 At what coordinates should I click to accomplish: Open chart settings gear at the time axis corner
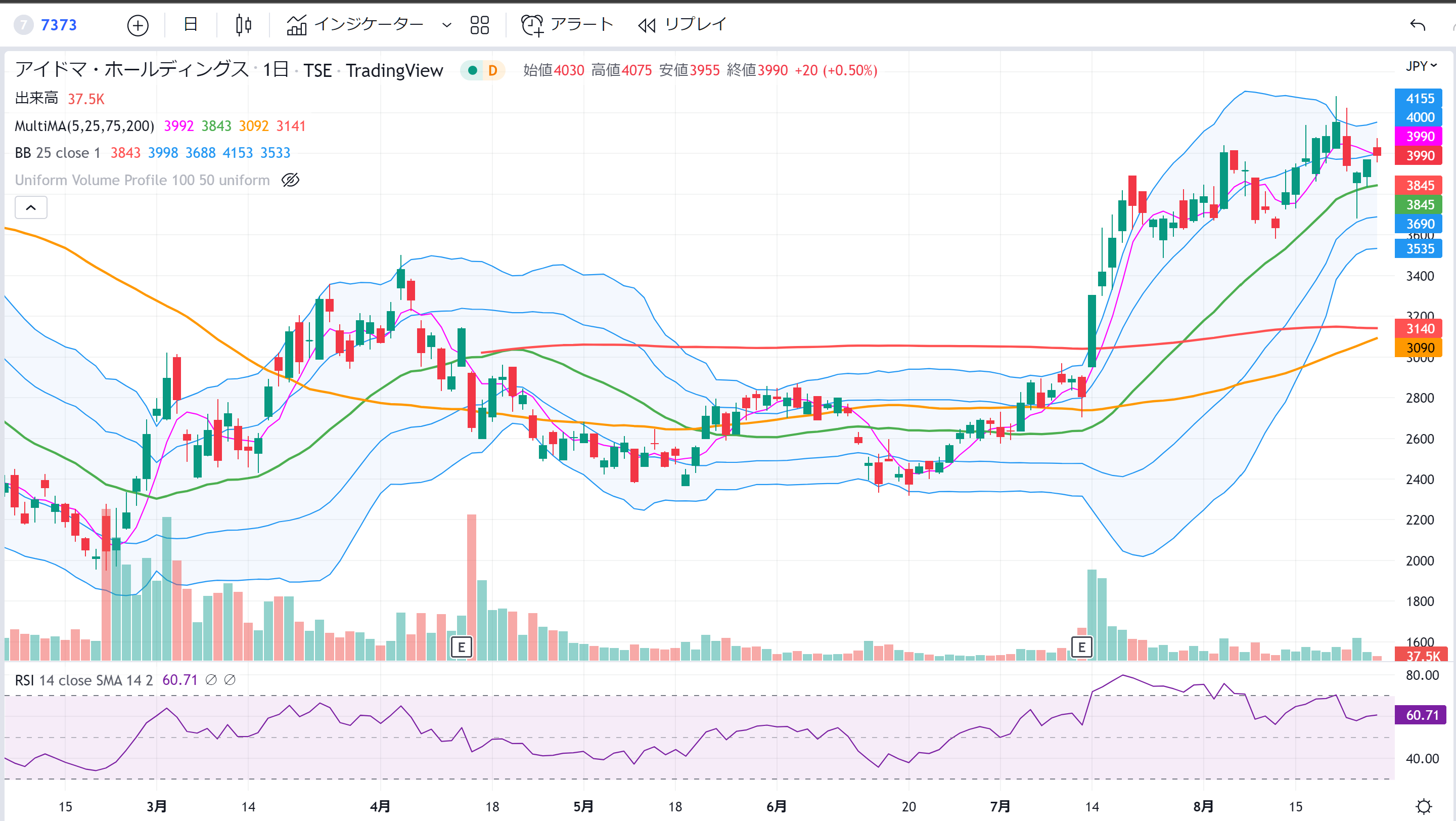pos(1424,806)
